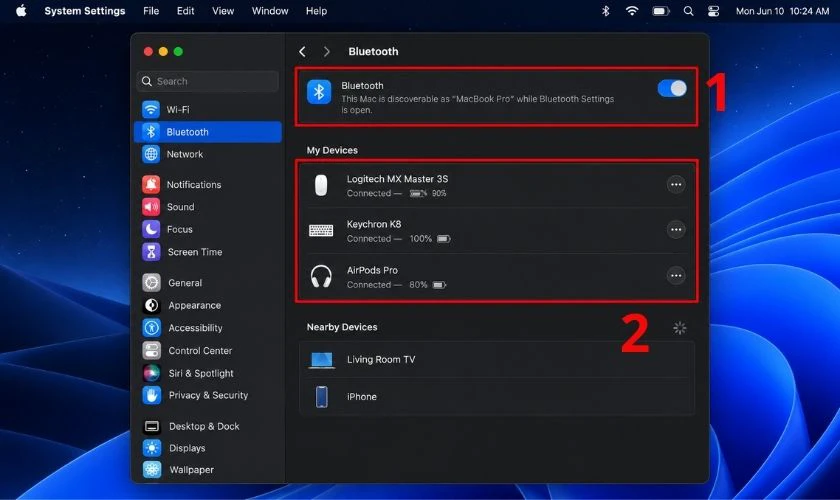Open Control Center from the menu bar
Image resolution: width=840 pixels, height=500 pixels.
[714, 11]
